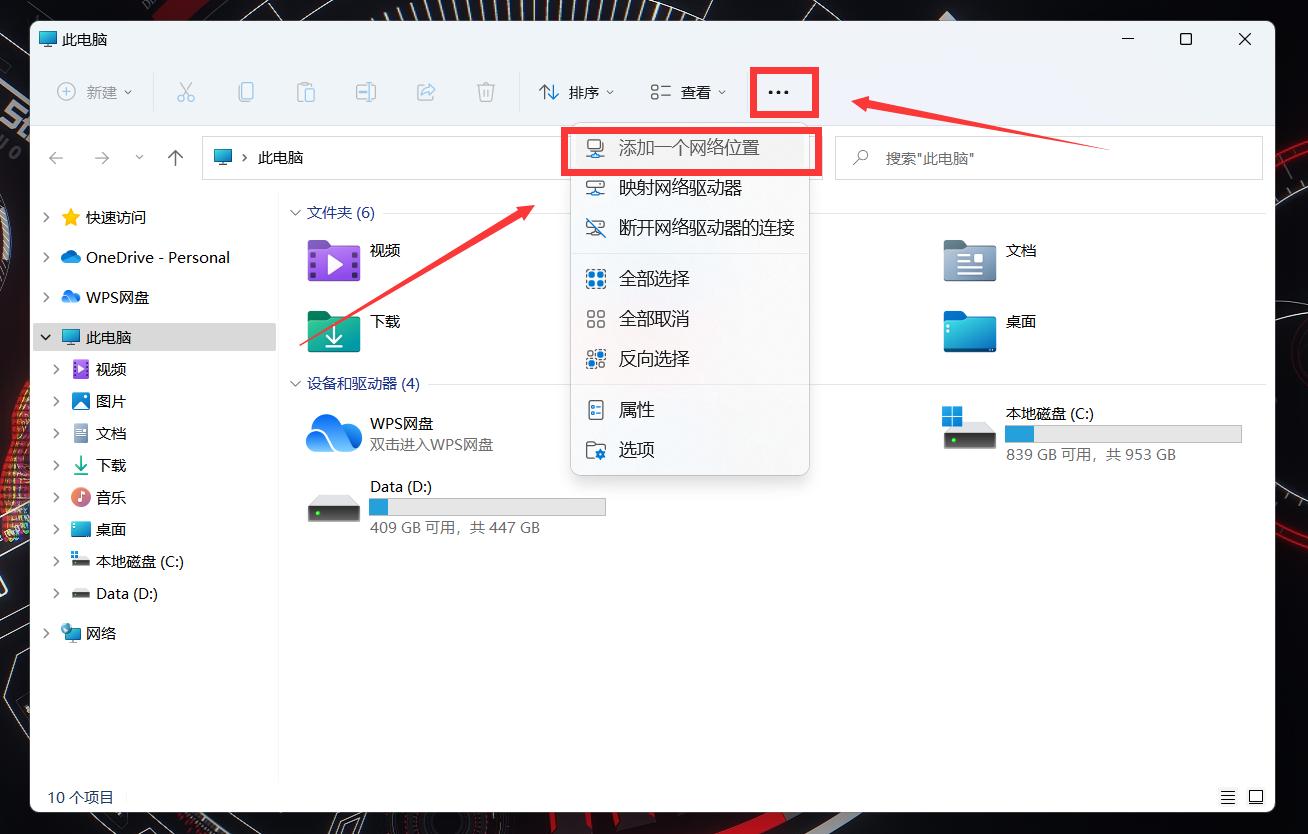Open the 查看 (View) dropdown
The width and height of the screenshot is (1308, 834).
tap(686, 91)
